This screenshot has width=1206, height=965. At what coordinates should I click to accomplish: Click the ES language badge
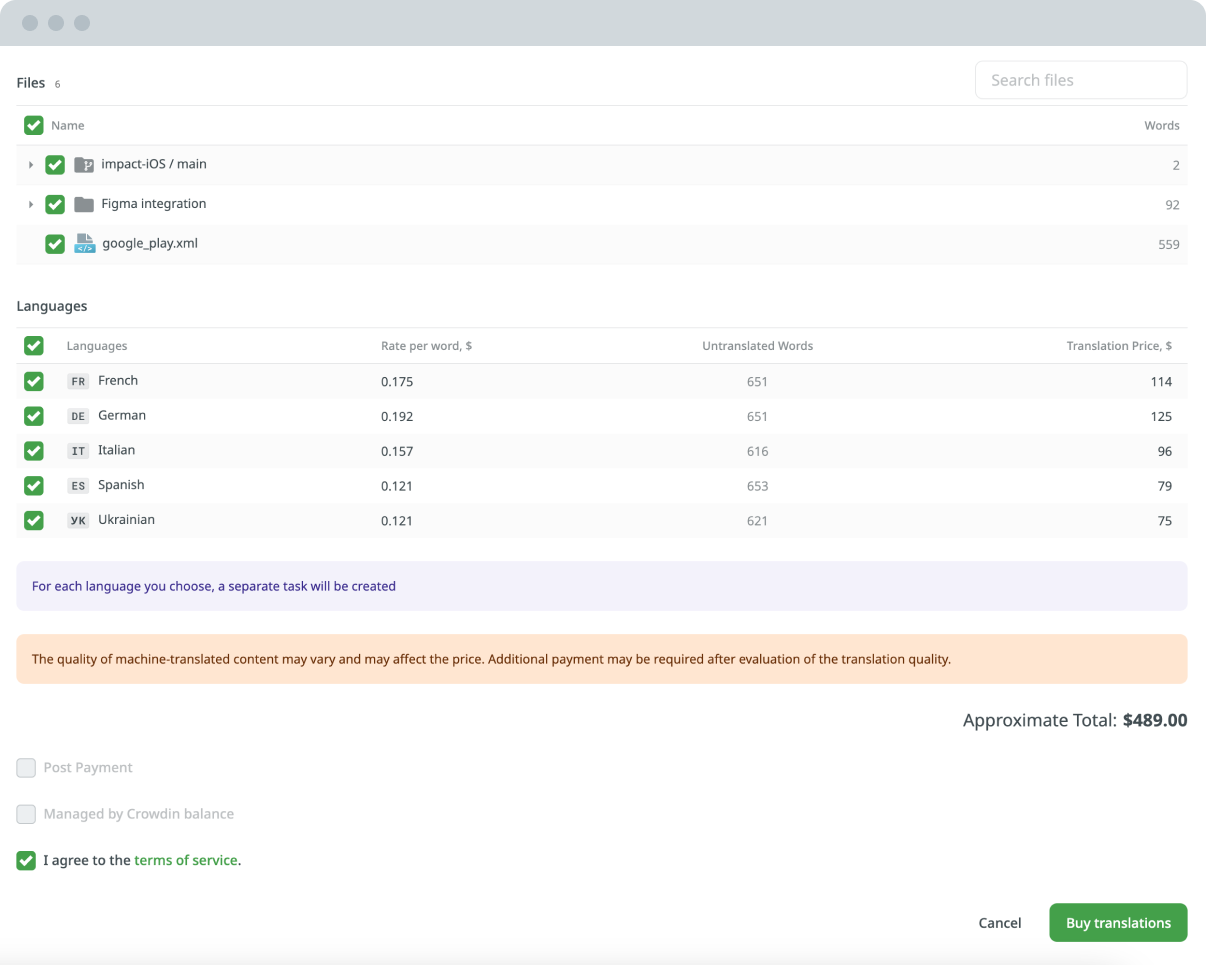pyautogui.click(x=78, y=486)
